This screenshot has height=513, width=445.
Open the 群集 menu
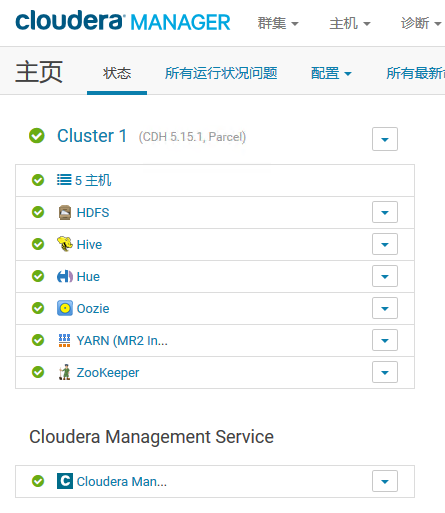pos(278,23)
